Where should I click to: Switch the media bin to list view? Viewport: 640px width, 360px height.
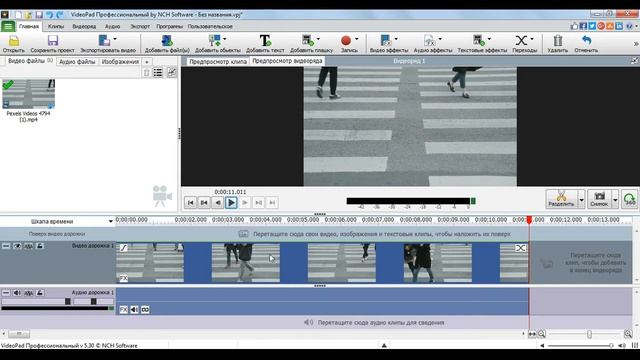158,73
